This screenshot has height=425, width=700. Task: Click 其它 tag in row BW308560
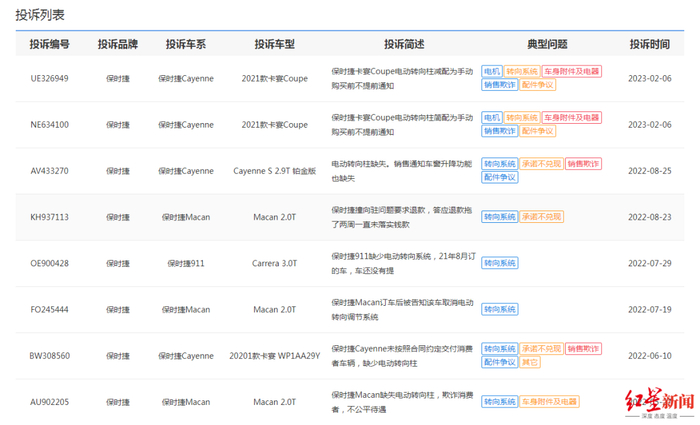[530, 362]
